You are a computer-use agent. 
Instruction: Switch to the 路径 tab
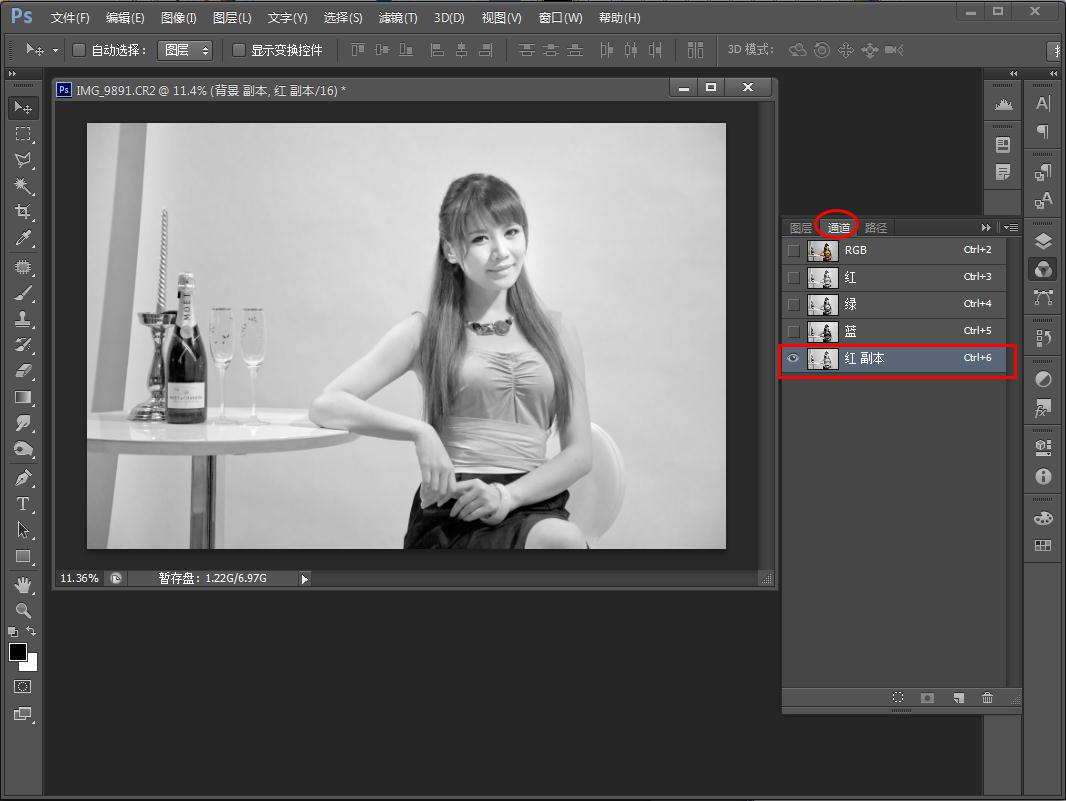[x=876, y=228]
